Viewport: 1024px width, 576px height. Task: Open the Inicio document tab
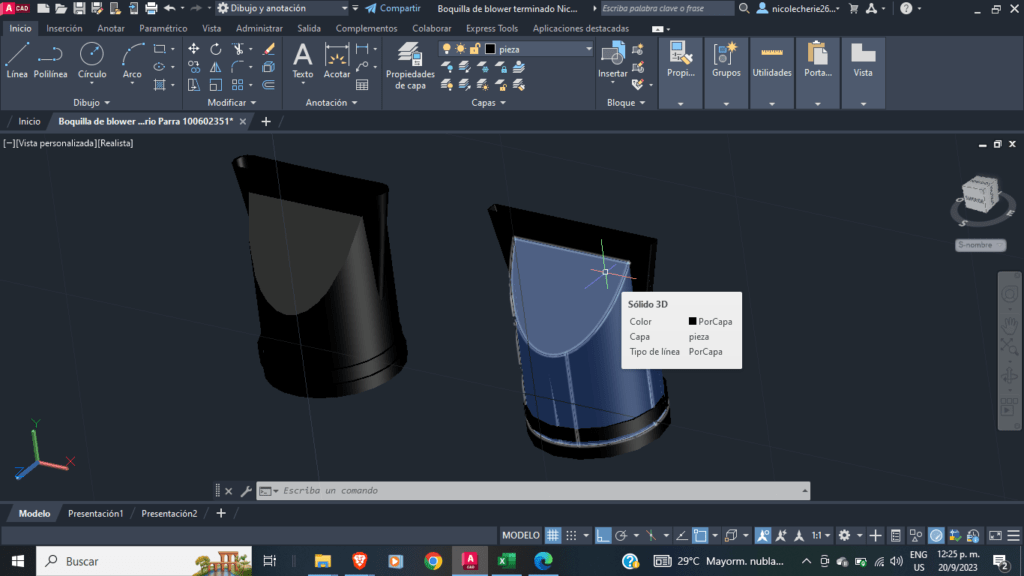click(29, 121)
